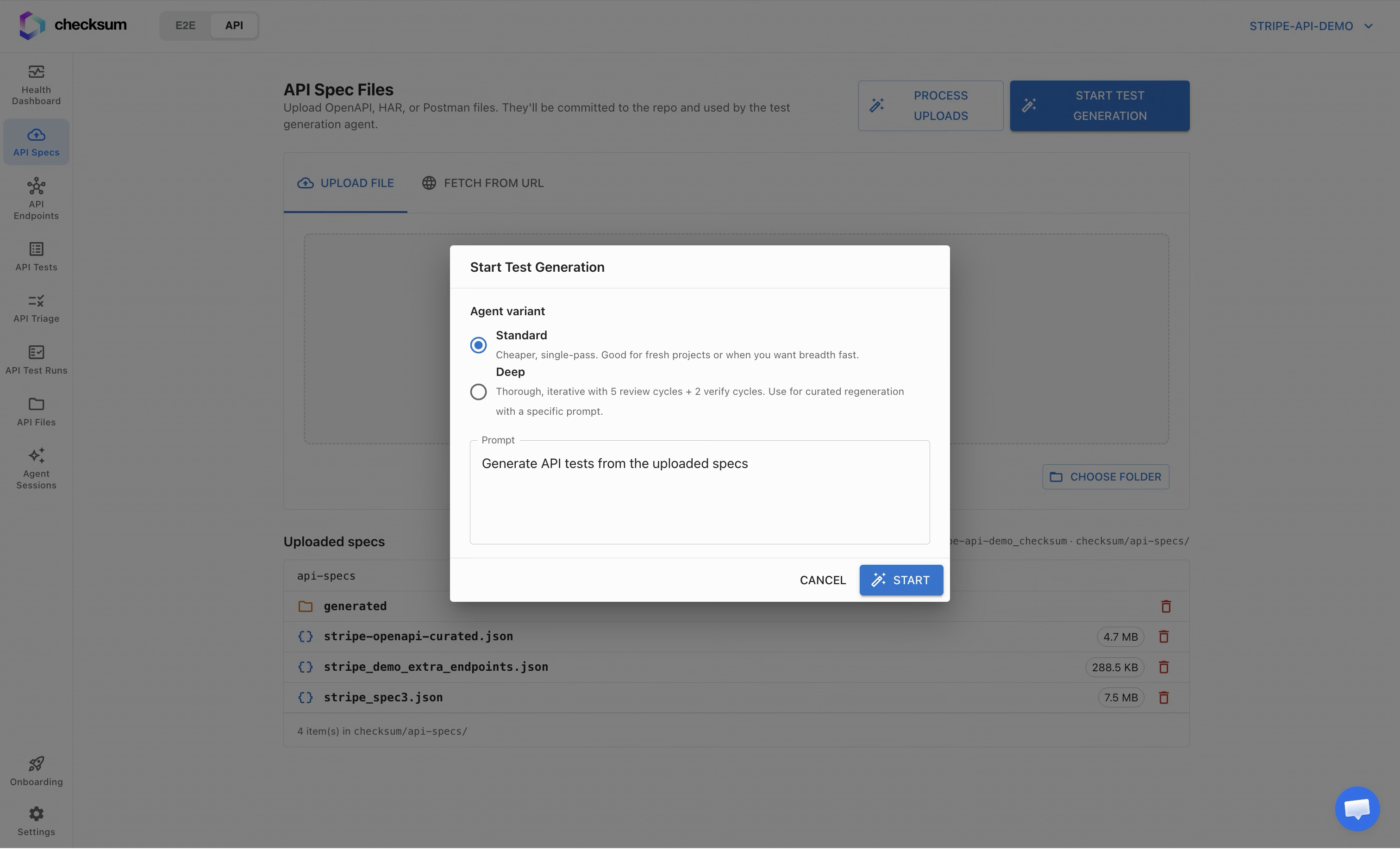1400x849 pixels.
Task: Open the API Triage sidebar icon
Action: click(x=37, y=300)
